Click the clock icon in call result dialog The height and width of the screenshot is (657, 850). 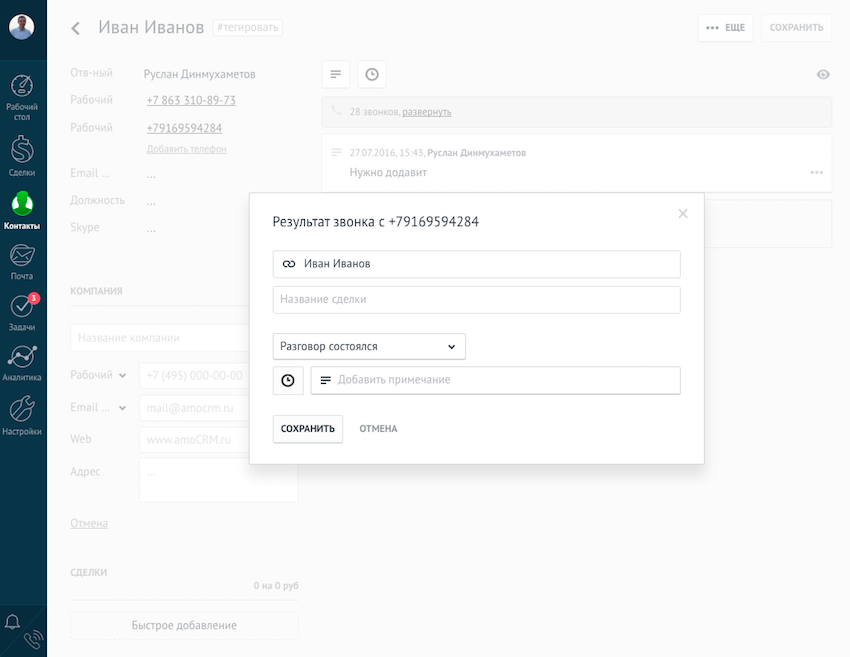[288, 380]
